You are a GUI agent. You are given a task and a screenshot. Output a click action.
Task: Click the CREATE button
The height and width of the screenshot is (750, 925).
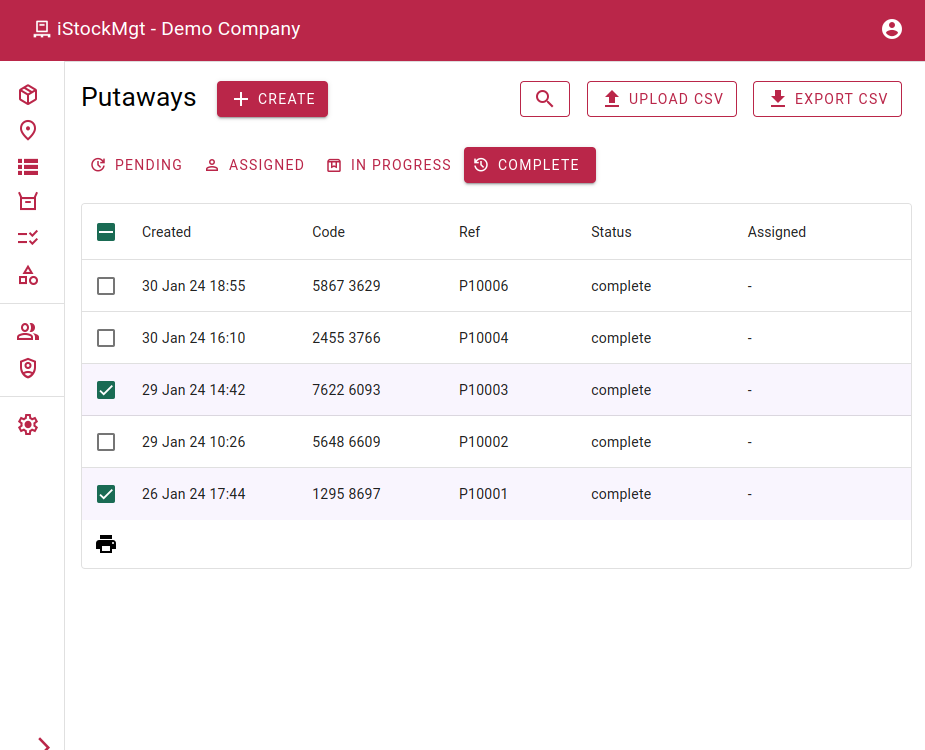coord(272,99)
